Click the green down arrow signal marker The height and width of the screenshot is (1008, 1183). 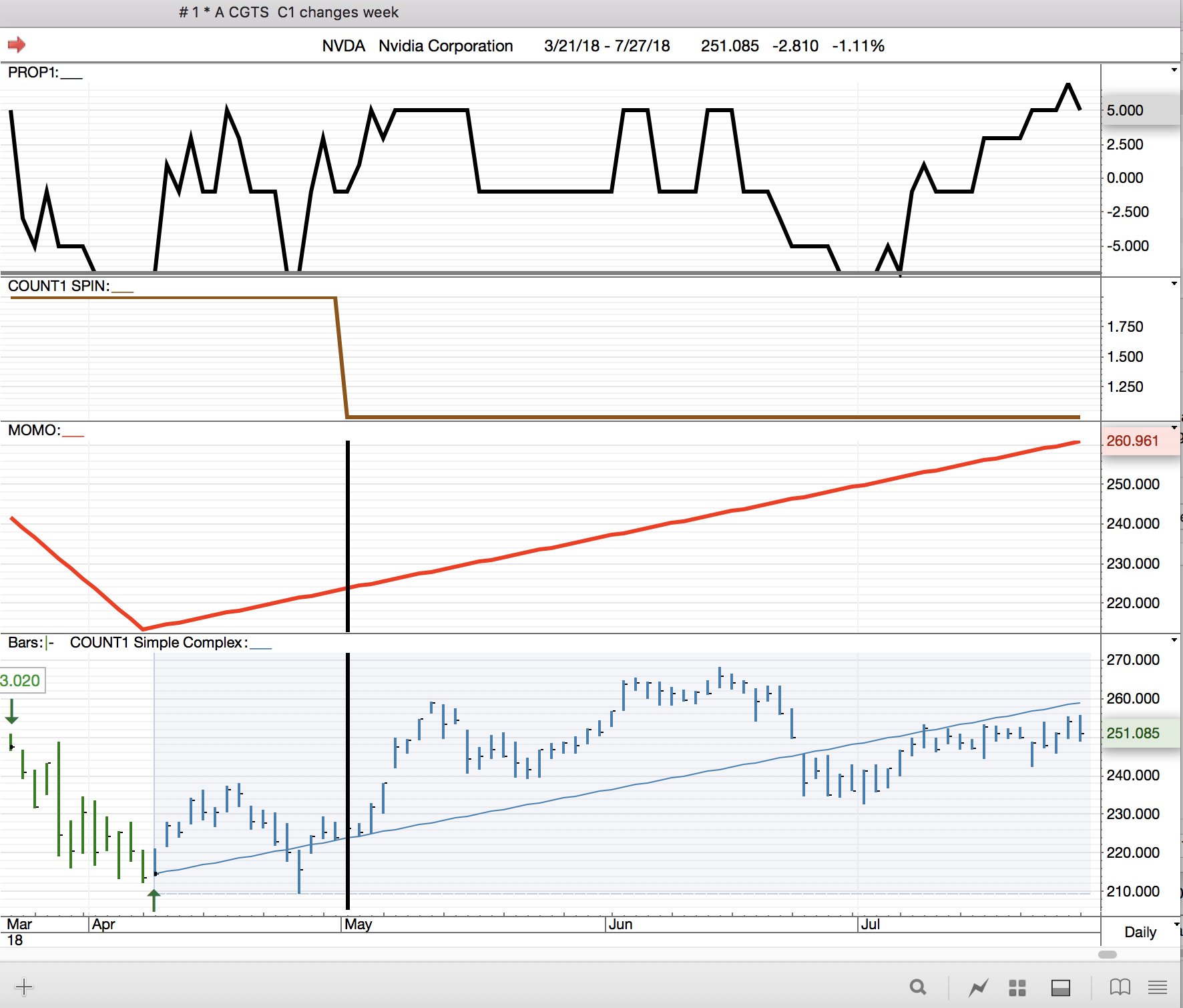pyautogui.click(x=12, y=711)
